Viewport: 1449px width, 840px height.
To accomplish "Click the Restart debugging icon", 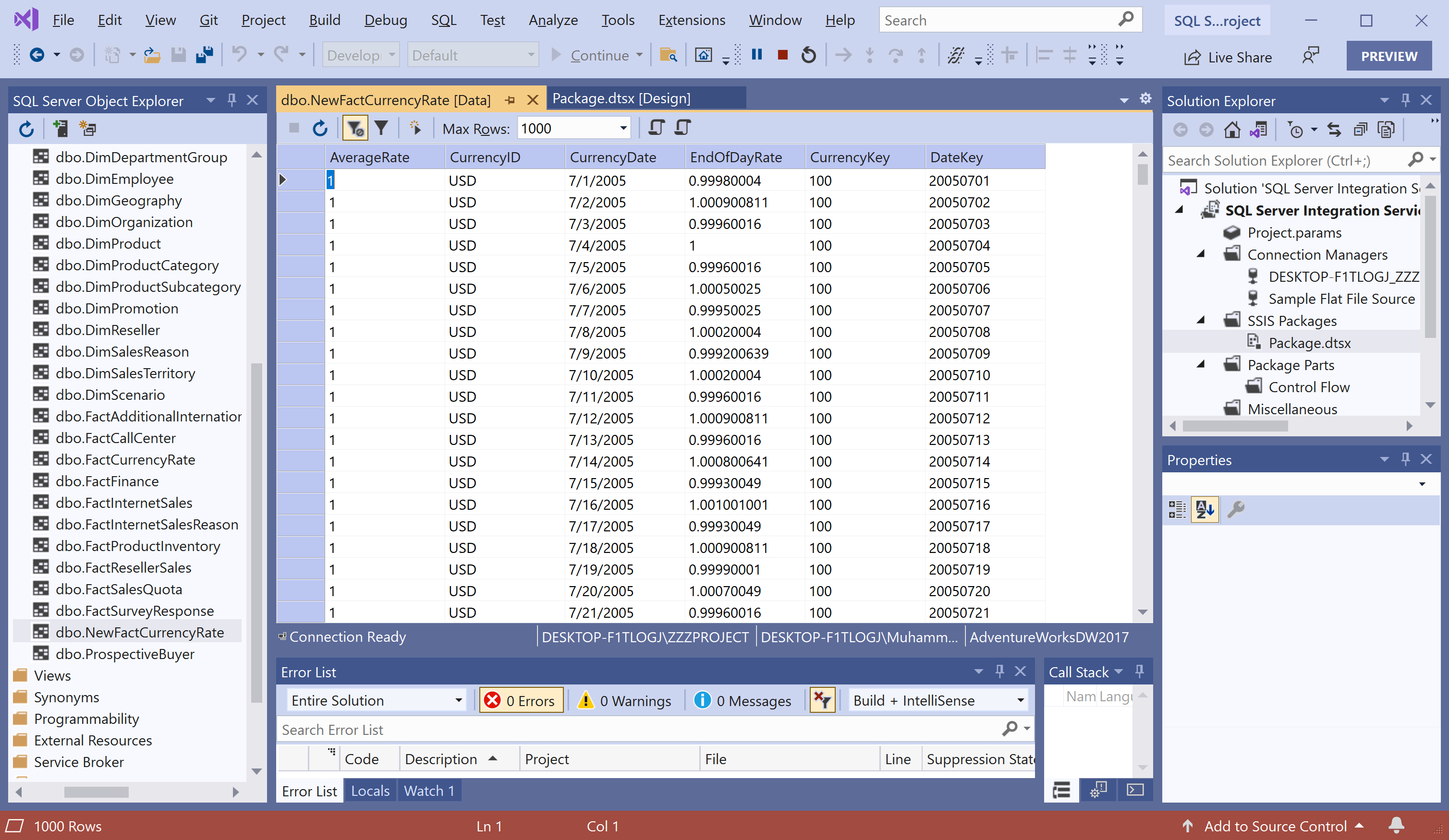I will [x=808, y=55].
